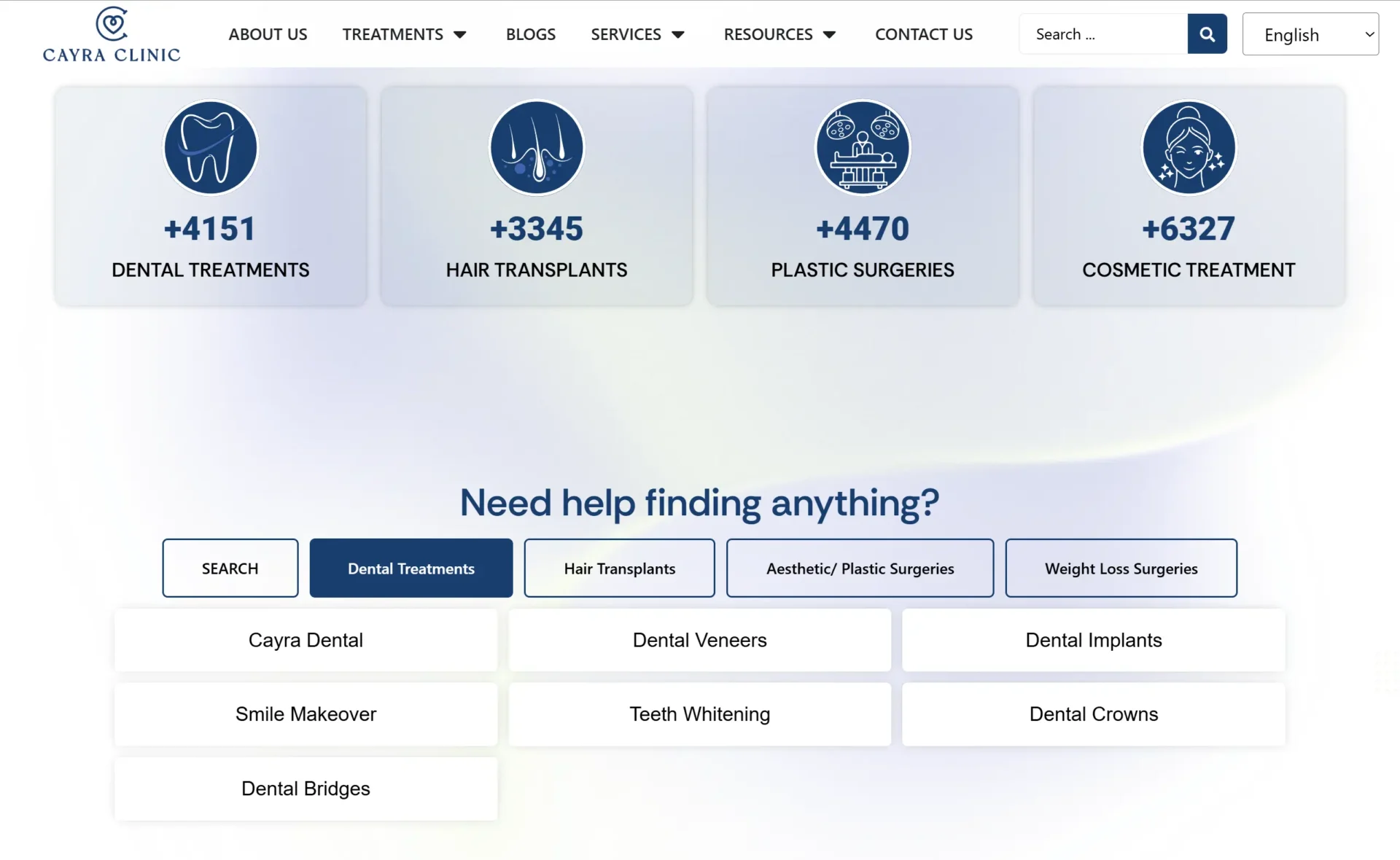Image resolution: width=1400 pixels, height=860 pixels.
Task: Select the Aesthetic/ Plastic Surgeries tab
Action: click(x=860, y=568)
